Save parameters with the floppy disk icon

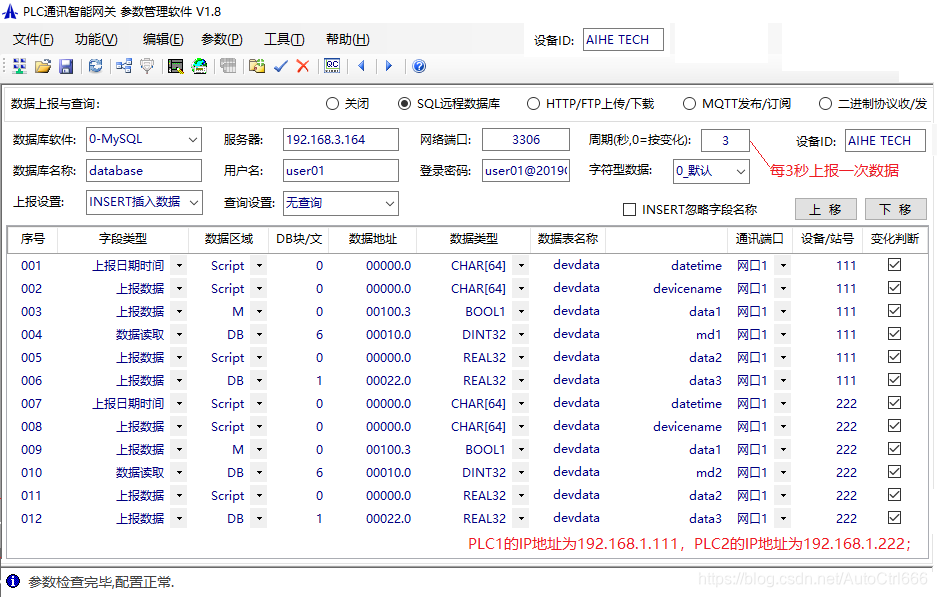pos(66,66)
